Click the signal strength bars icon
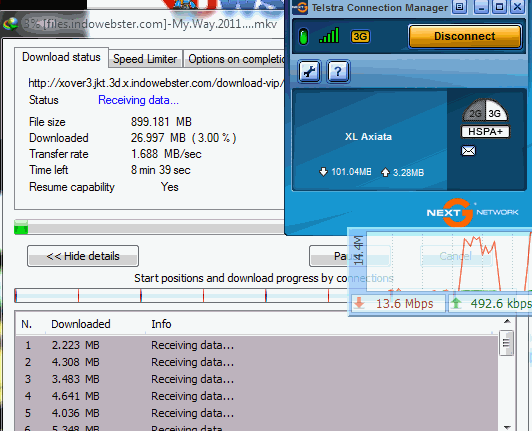Screen dimensions: 532x431 point(329,35)
